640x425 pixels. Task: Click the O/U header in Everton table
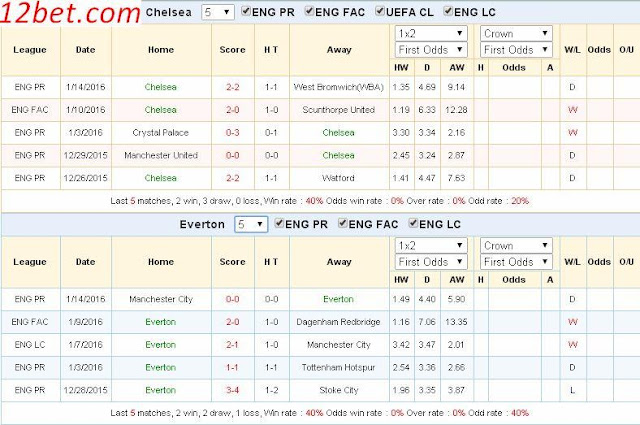tap(627, 262)
